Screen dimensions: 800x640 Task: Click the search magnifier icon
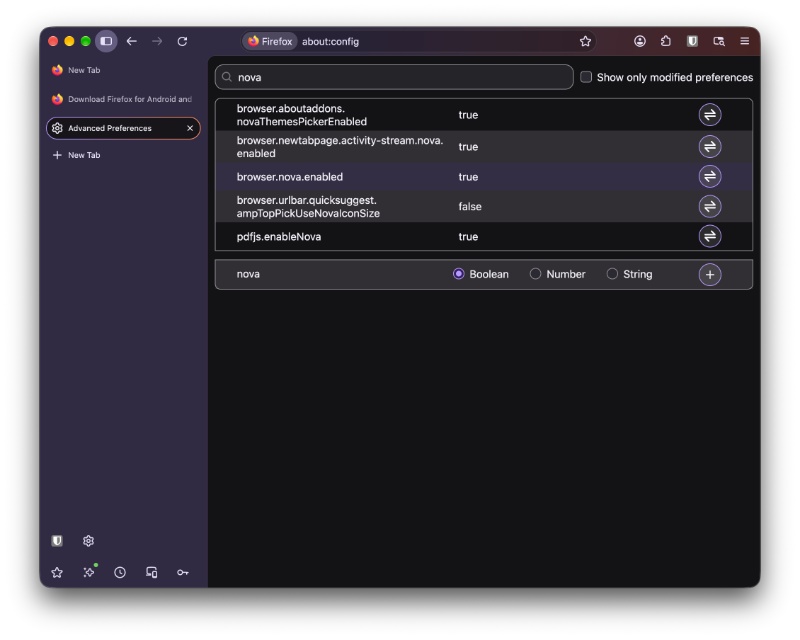(227, 77)
